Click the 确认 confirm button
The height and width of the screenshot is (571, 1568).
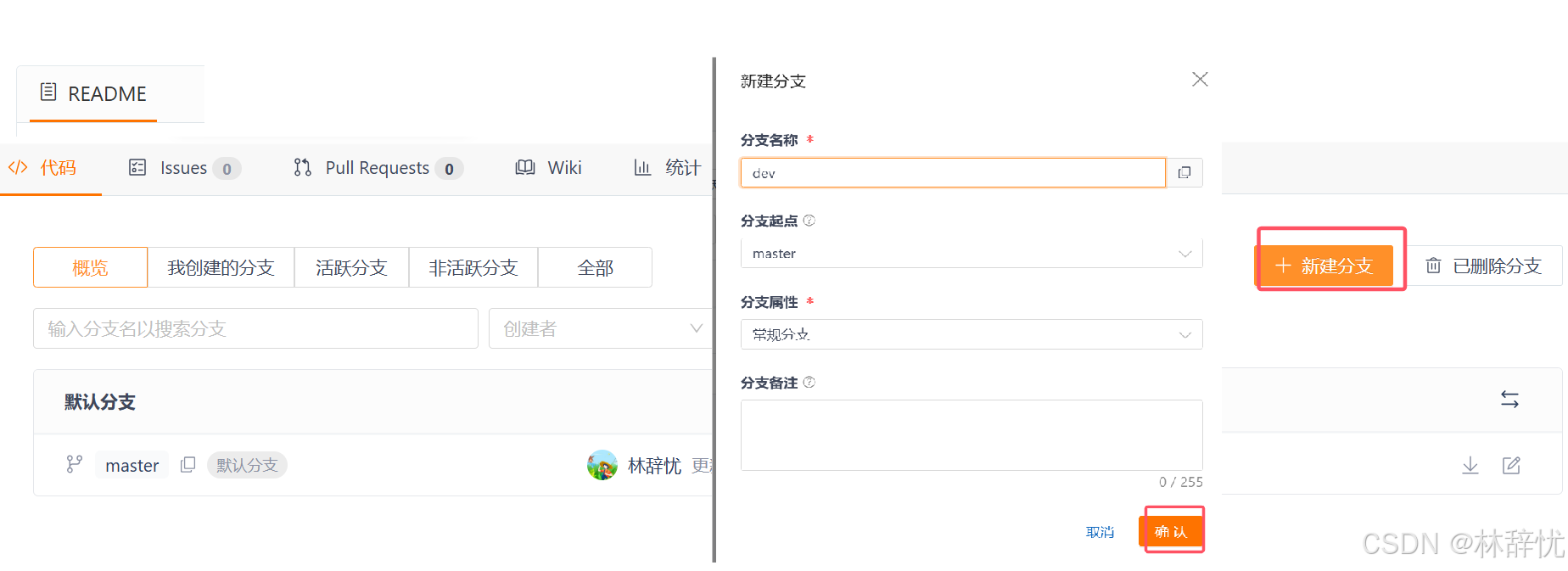1171,532
